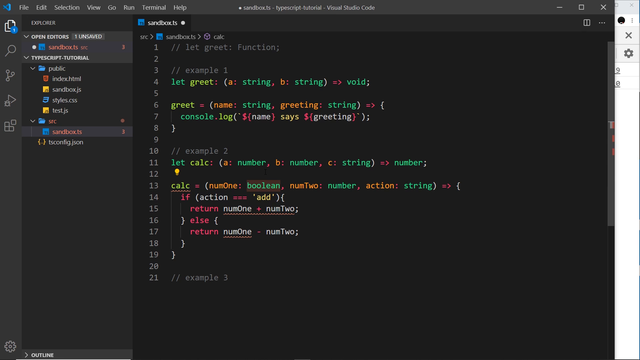Screen dimensions: 640x360
Task: Click the sandbox.ts breadcrumb segment
Action: point(180,37)
